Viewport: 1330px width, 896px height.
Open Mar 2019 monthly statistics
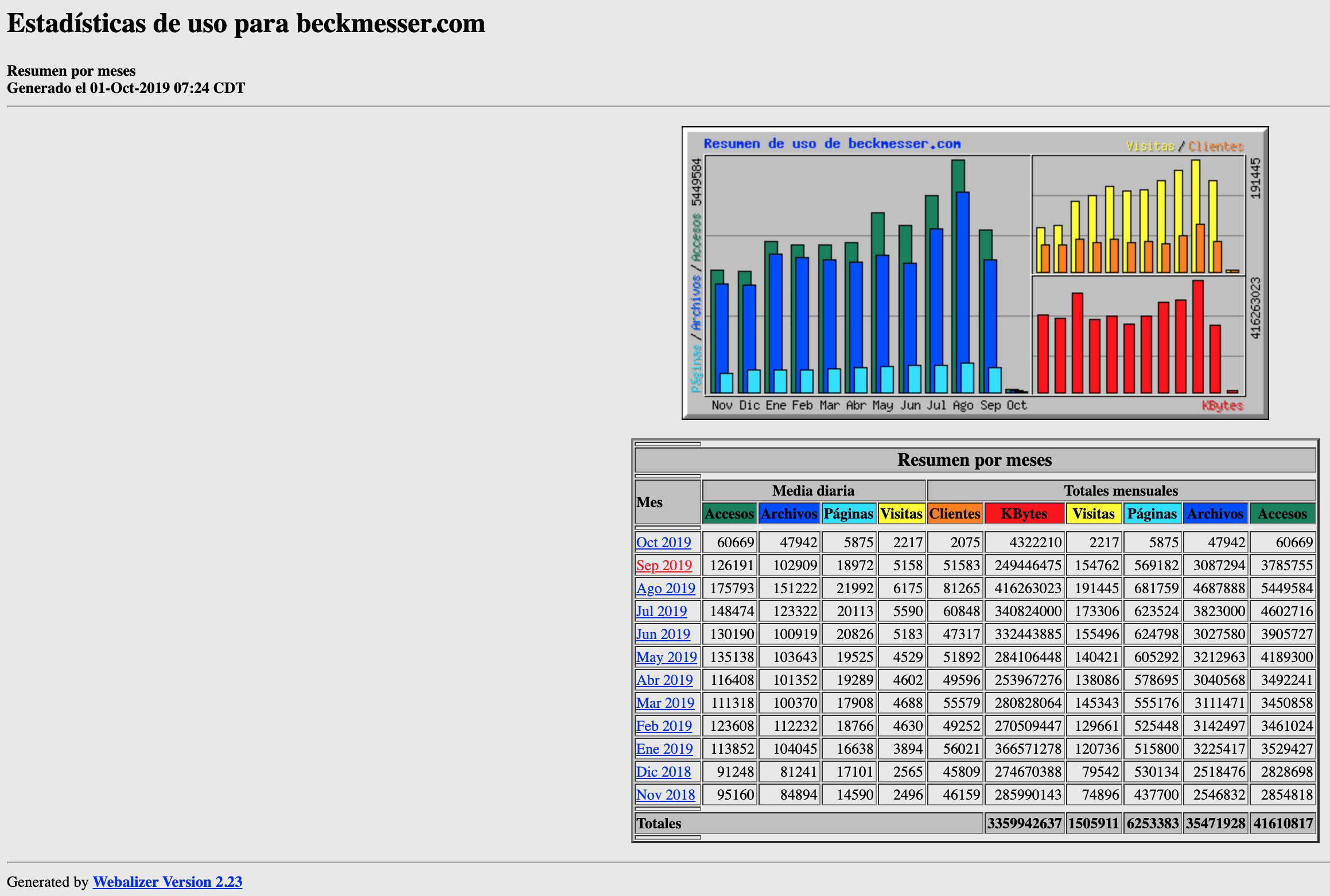point(665,703)
